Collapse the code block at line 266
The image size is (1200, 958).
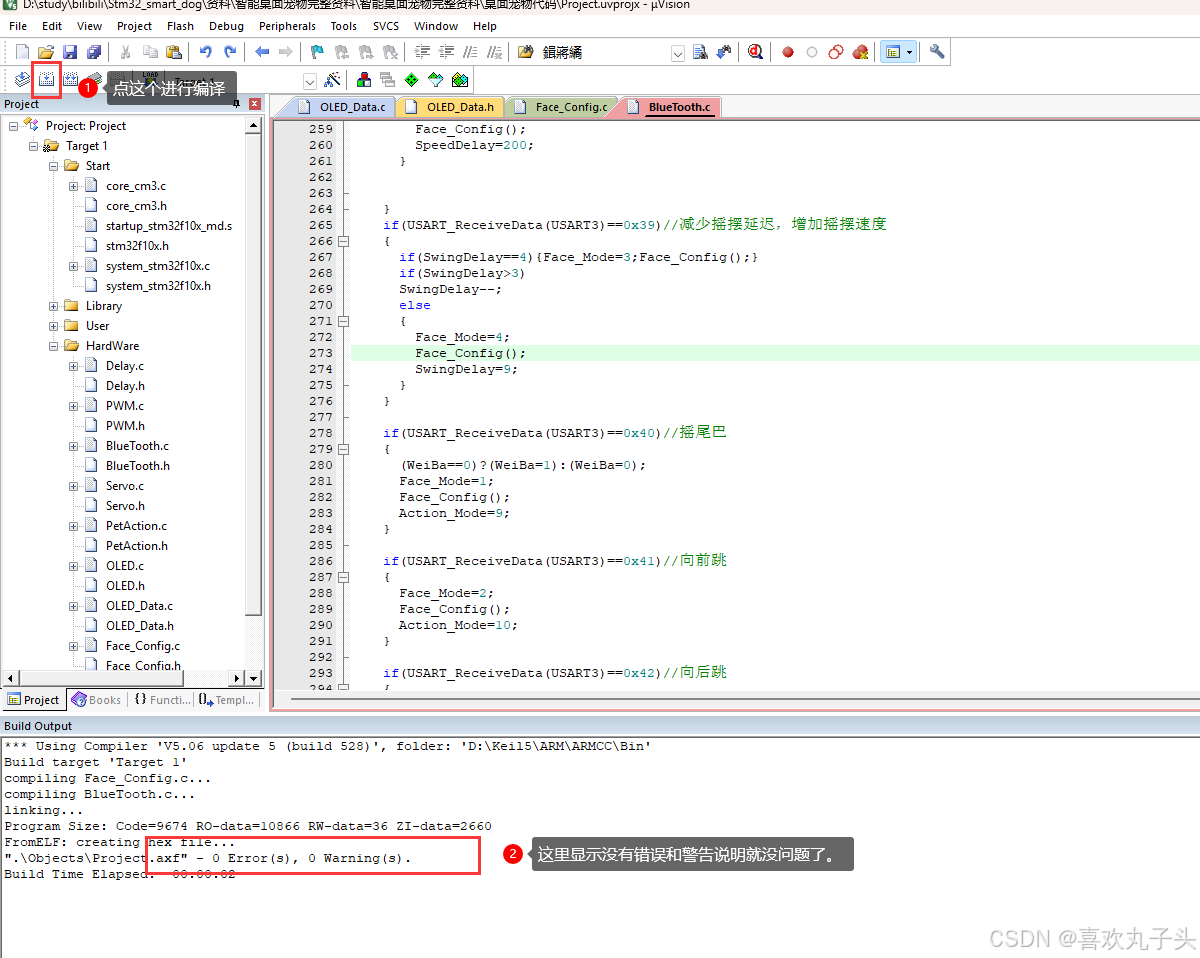click(343, 241)
